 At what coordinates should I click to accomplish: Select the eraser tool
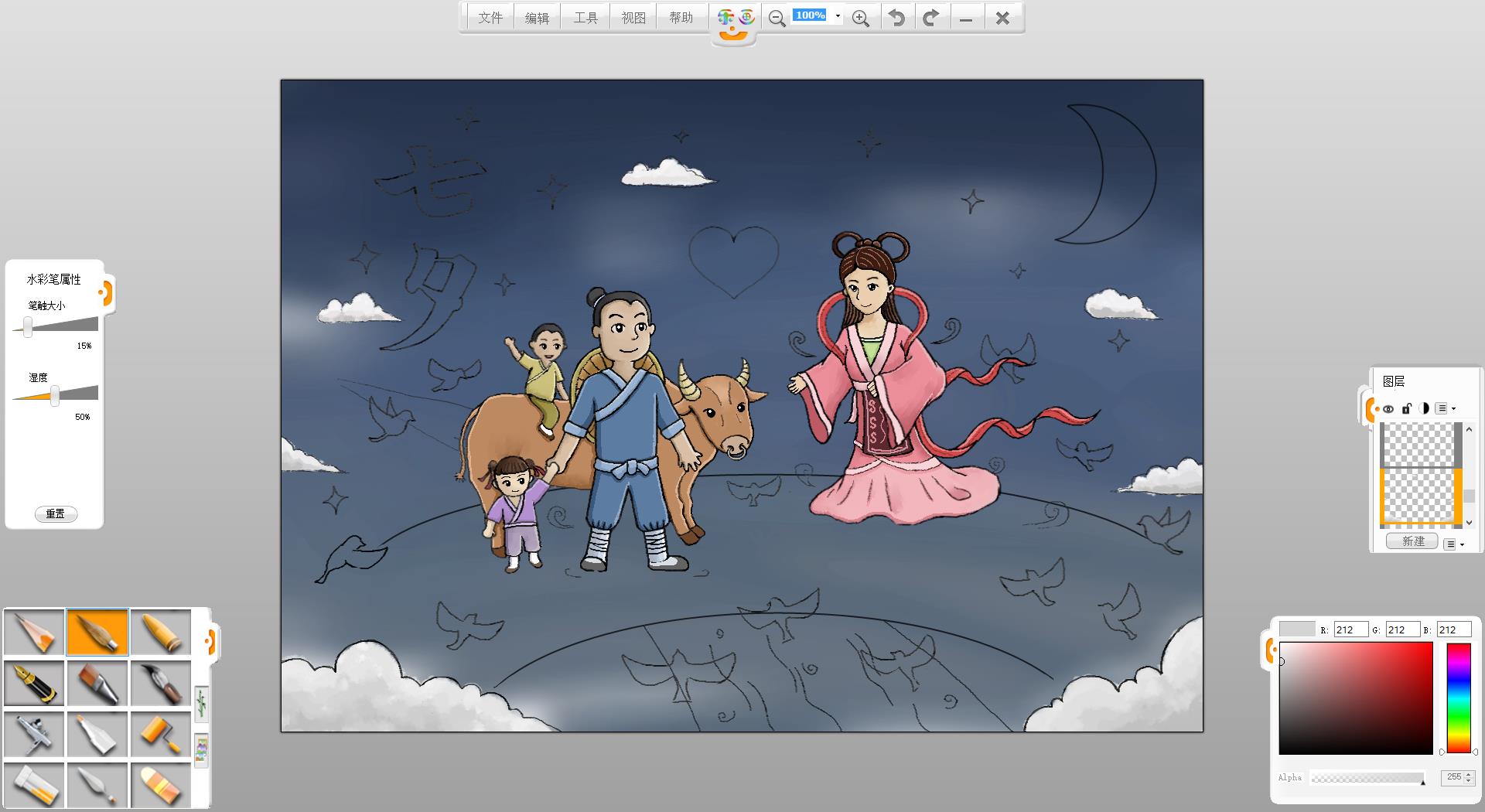pos(161,785)
